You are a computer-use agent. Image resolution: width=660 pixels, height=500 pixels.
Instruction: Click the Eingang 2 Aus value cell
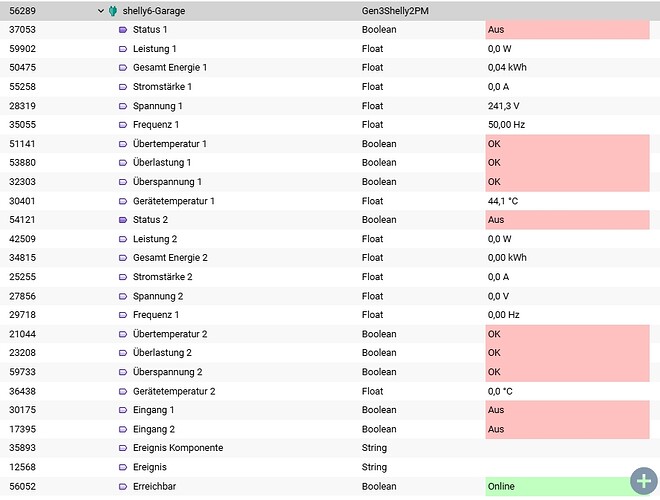(x=567, y=429)
